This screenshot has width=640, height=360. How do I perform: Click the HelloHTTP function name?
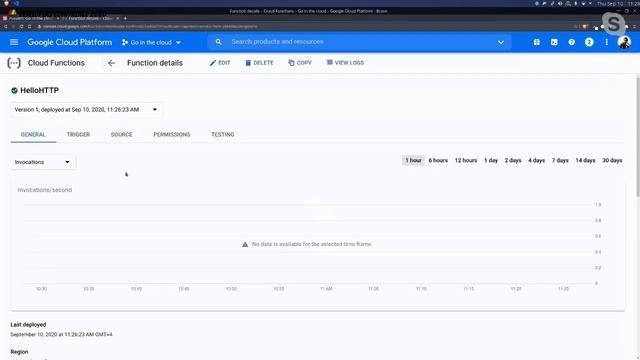tap(40, 90)
